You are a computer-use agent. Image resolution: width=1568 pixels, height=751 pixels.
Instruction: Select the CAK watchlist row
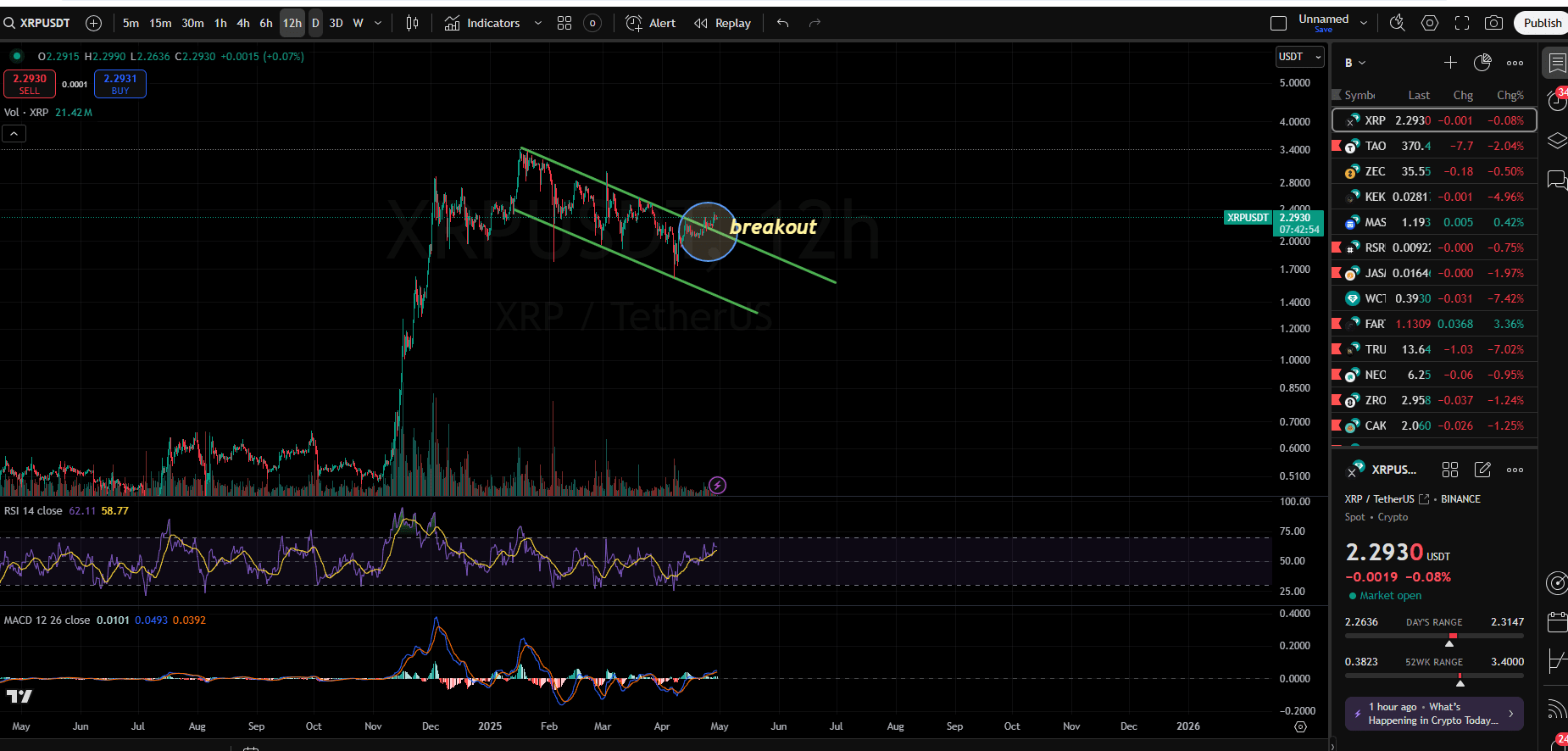(1434, 426)
